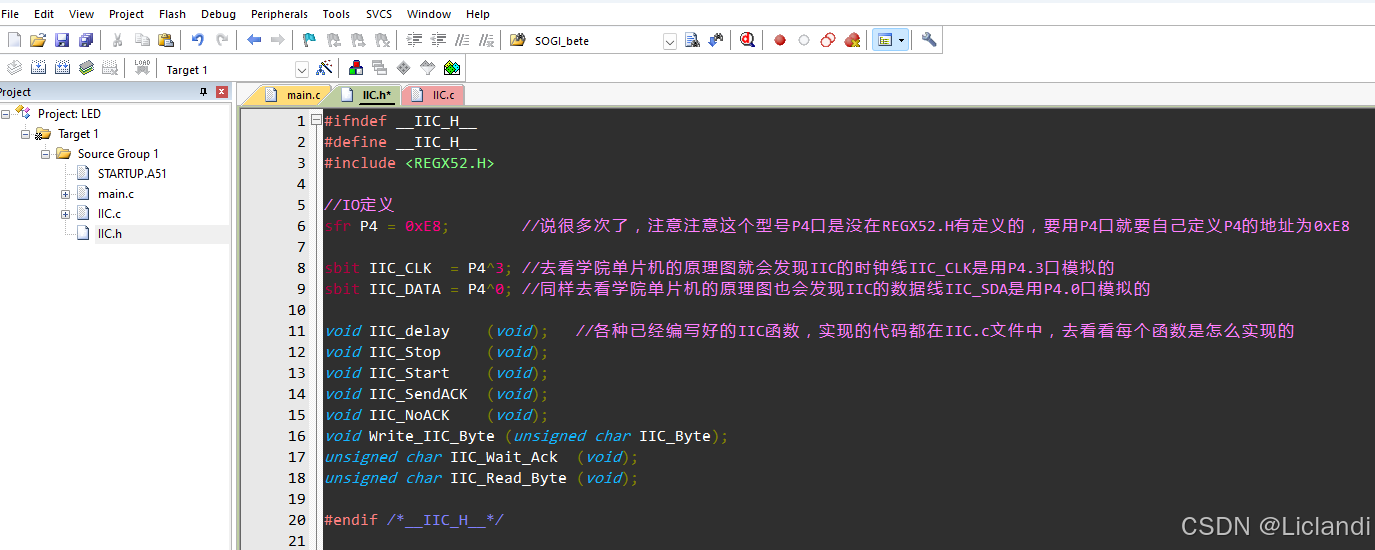Screen dimensions: 1375x550
Task: Open the Target 1 selection dropdown
Action: 301,69
